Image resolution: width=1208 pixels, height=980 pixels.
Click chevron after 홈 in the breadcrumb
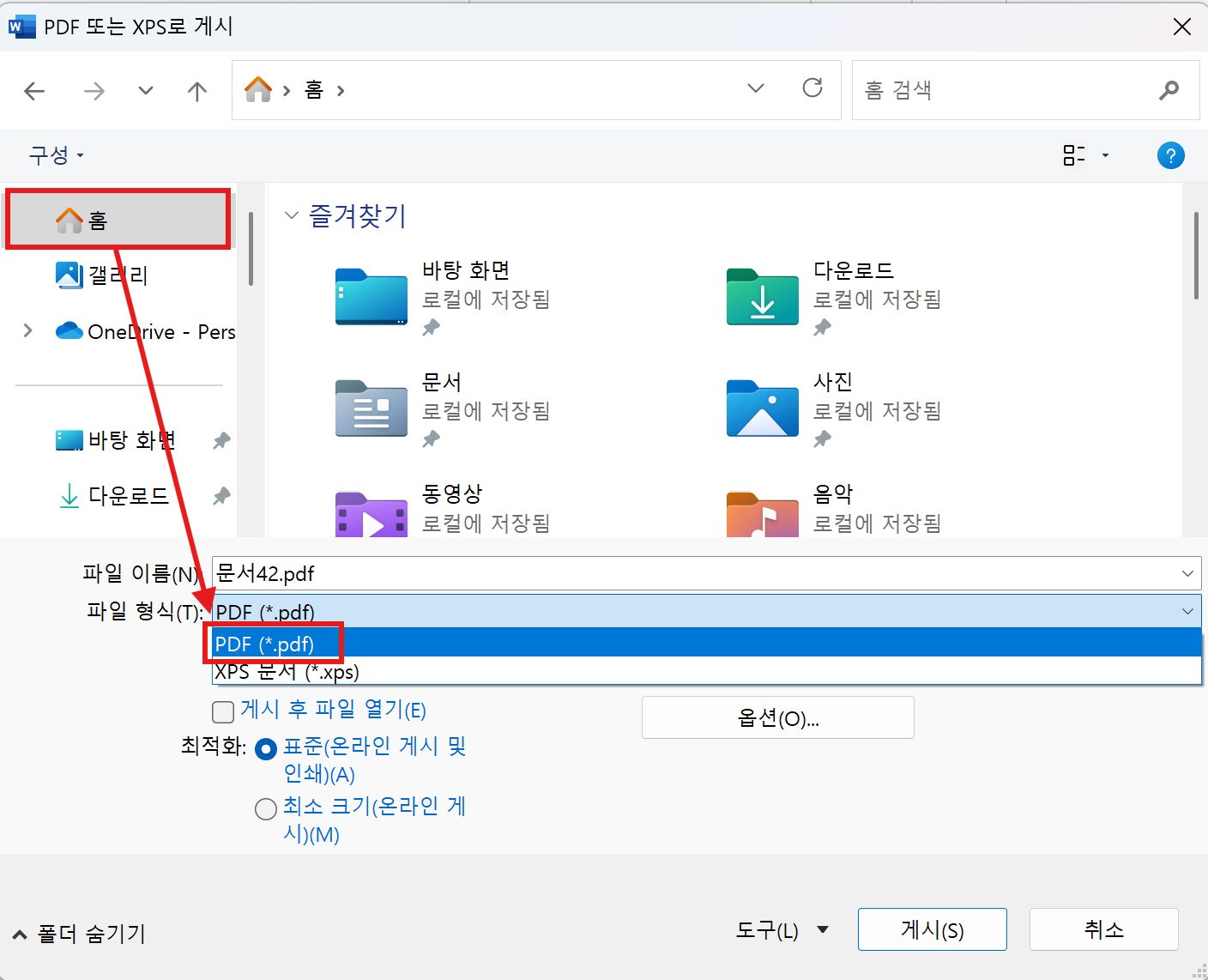click(341, 90)
